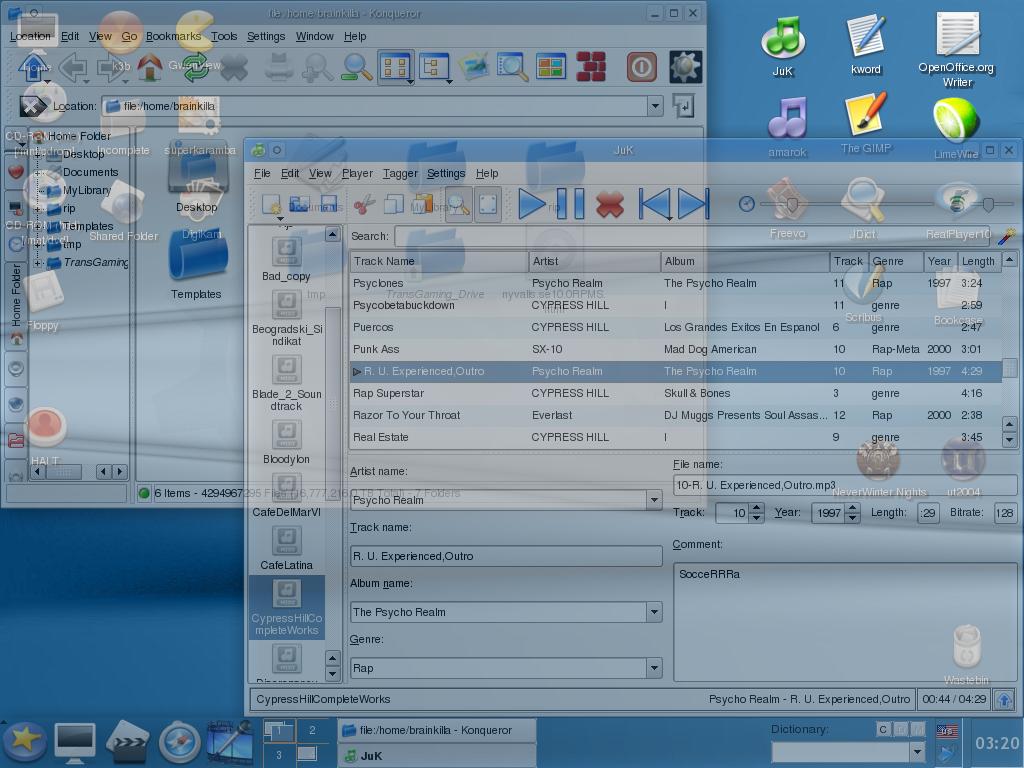
Task: Stop playback with JuK's red X button
Action: 610,204
